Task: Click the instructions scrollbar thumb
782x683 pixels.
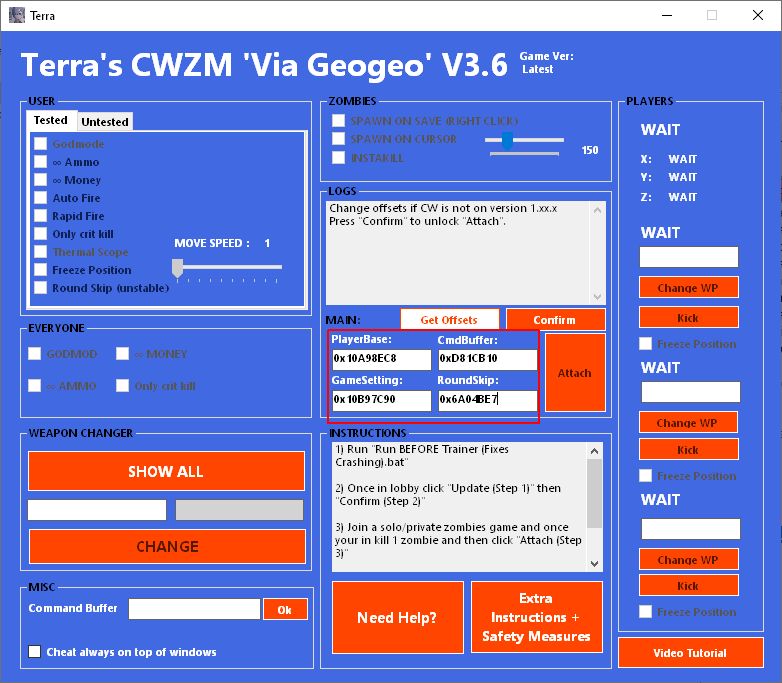Action: pyautogui.click(x=594, y=493)
